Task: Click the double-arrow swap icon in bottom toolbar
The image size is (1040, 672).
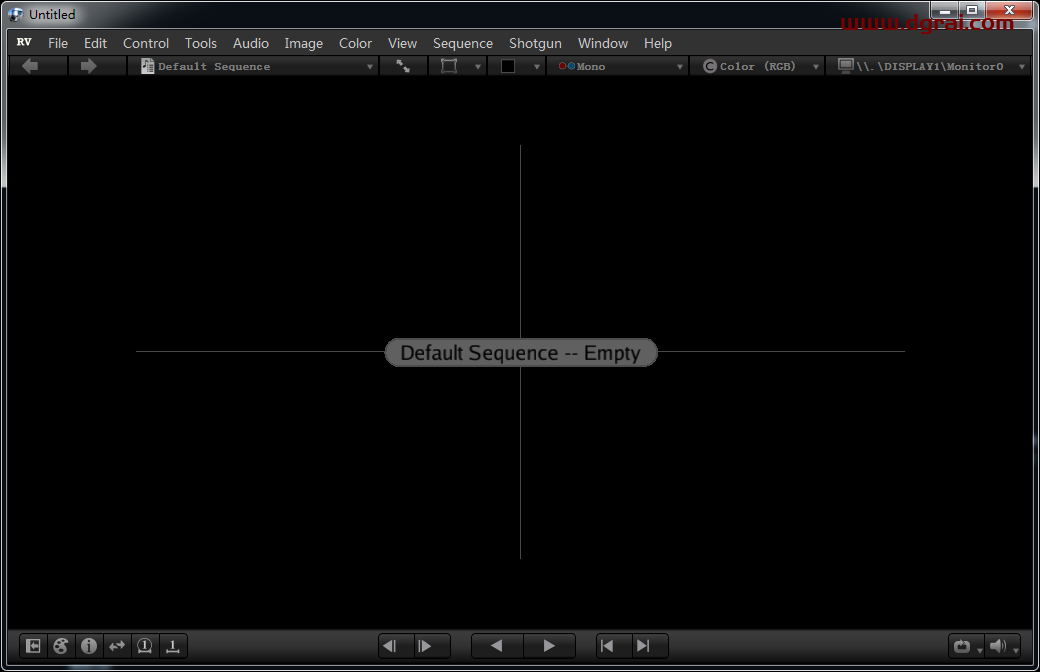Action: (117, 646)
